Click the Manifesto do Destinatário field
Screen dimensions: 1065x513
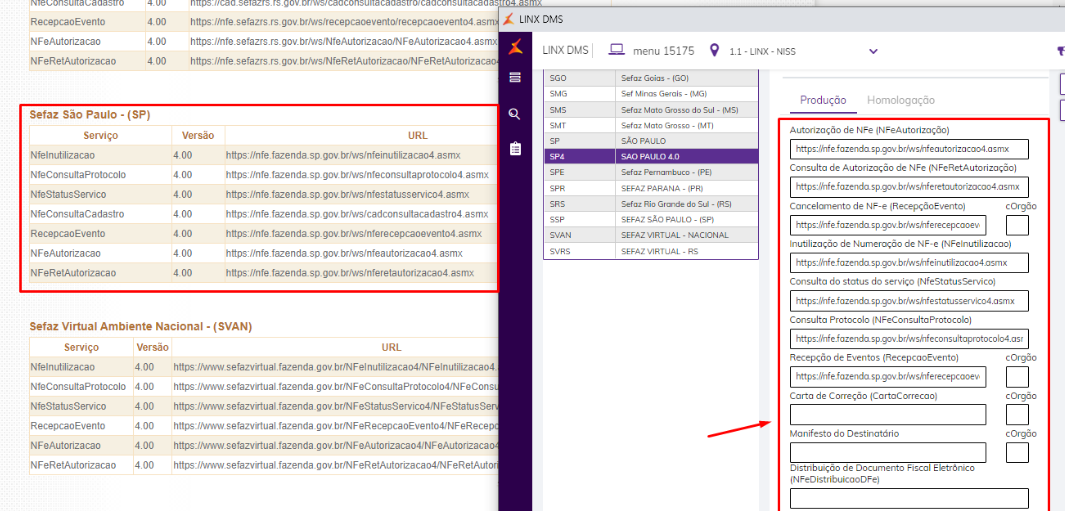tap(888, 453)
